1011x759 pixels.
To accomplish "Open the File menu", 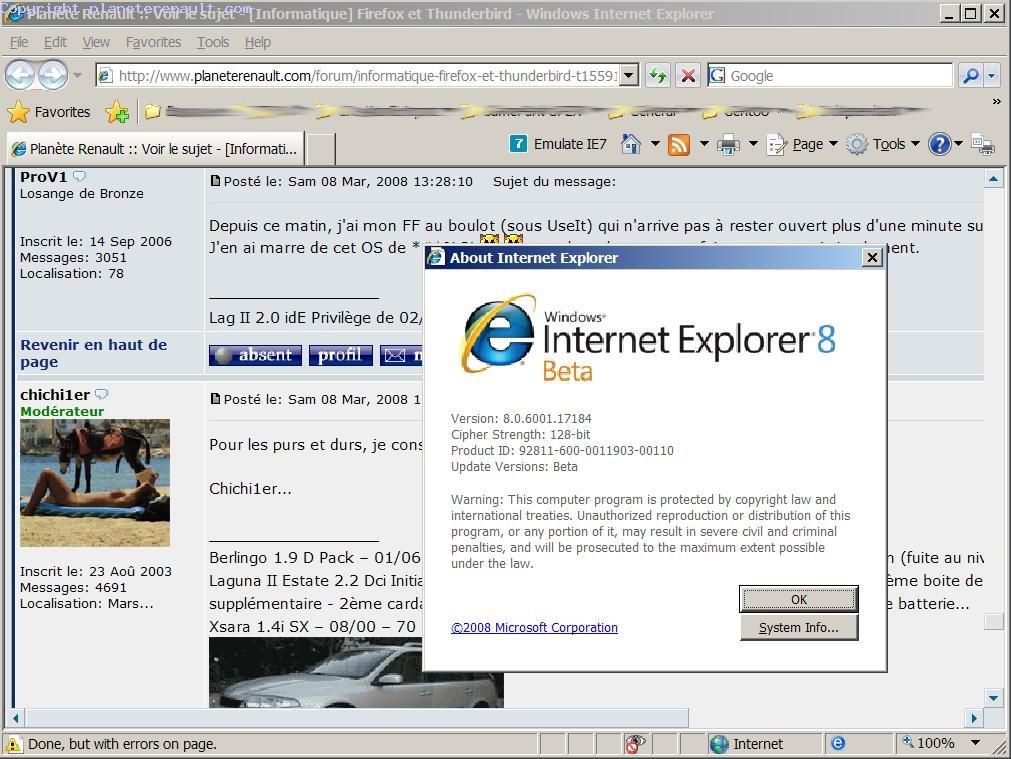I will (x=19, y=42).
